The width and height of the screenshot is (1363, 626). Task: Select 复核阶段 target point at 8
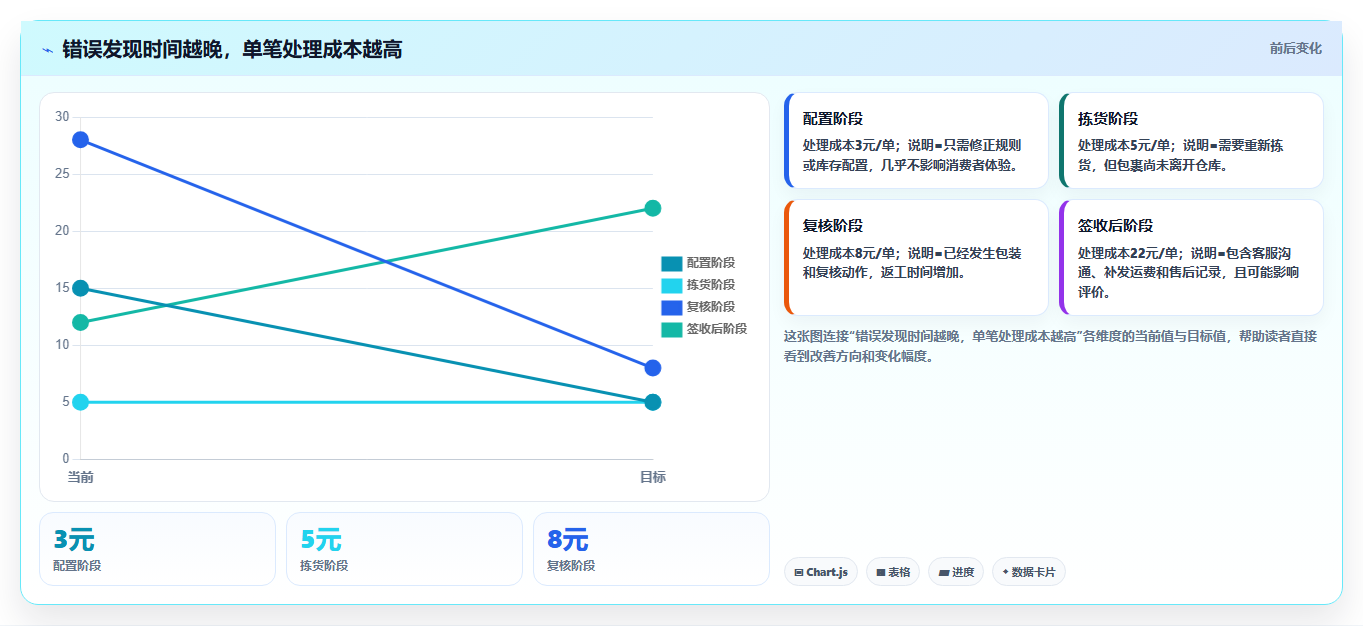653,368
